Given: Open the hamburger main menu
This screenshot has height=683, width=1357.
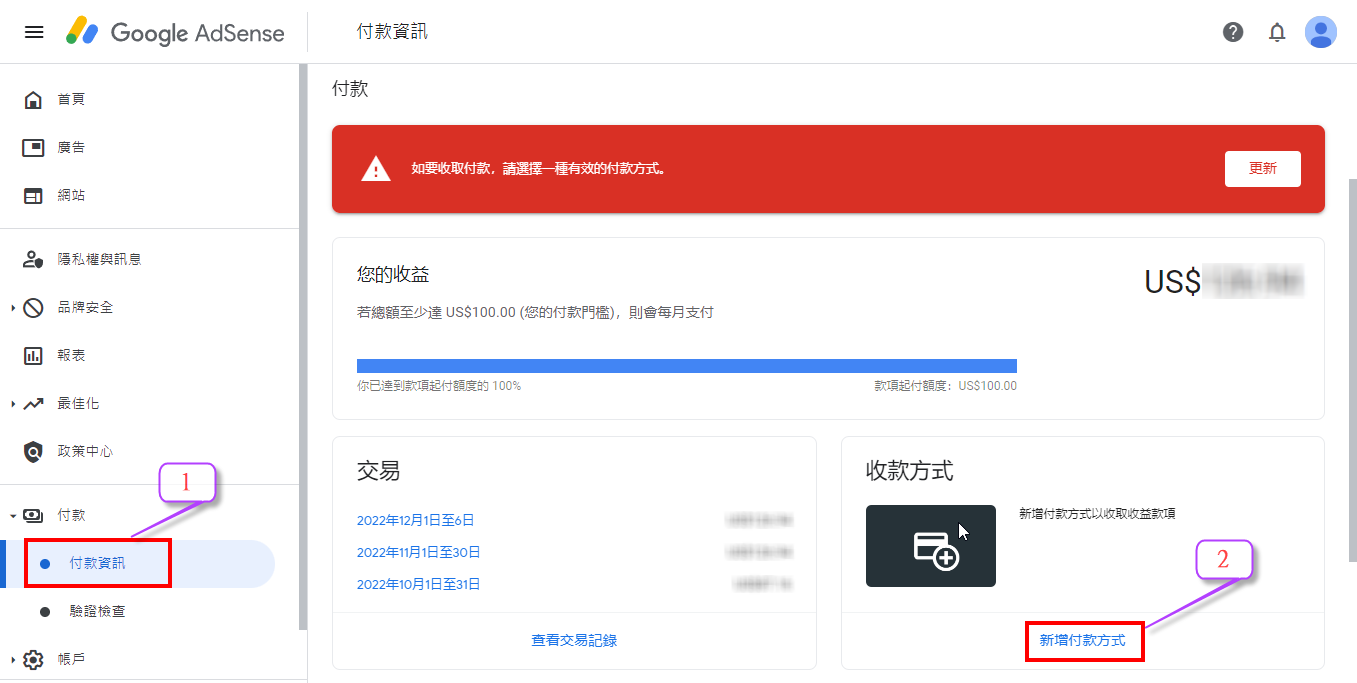Looking at the screenshot, I should [34, 32].
